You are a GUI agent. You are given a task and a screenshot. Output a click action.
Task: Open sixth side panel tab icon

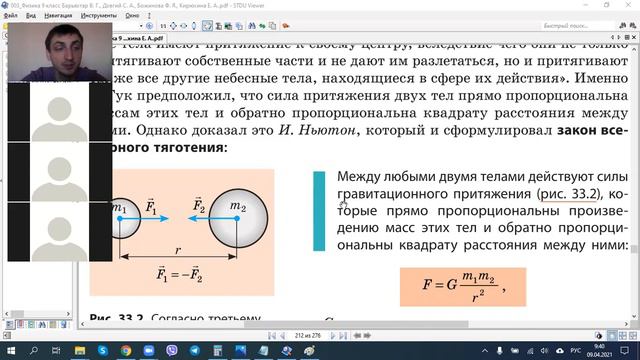point(63,325)
